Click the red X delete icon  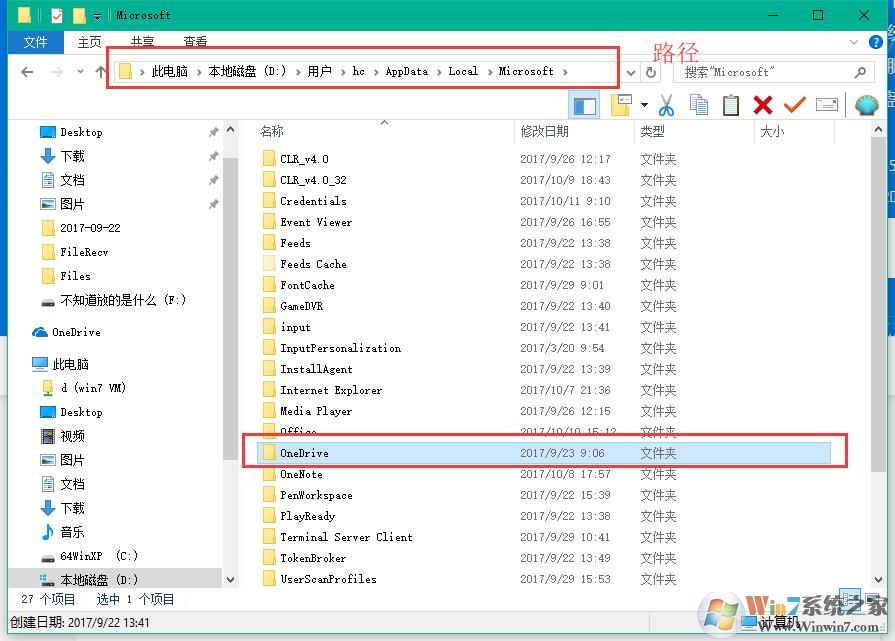[763, 104]
